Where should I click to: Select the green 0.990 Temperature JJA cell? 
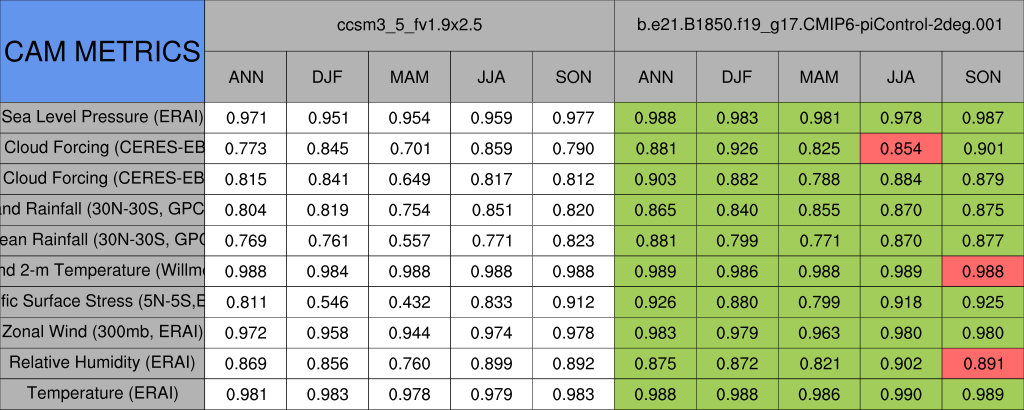(901, 394)
